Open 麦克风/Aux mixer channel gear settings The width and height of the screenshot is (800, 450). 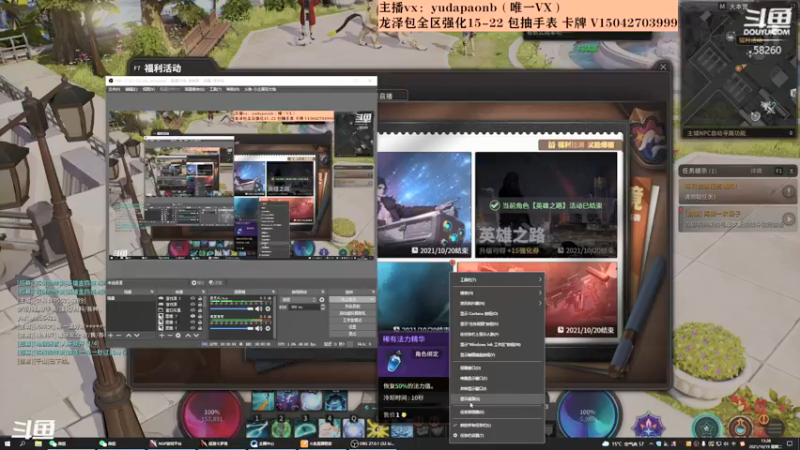[268, 309]
